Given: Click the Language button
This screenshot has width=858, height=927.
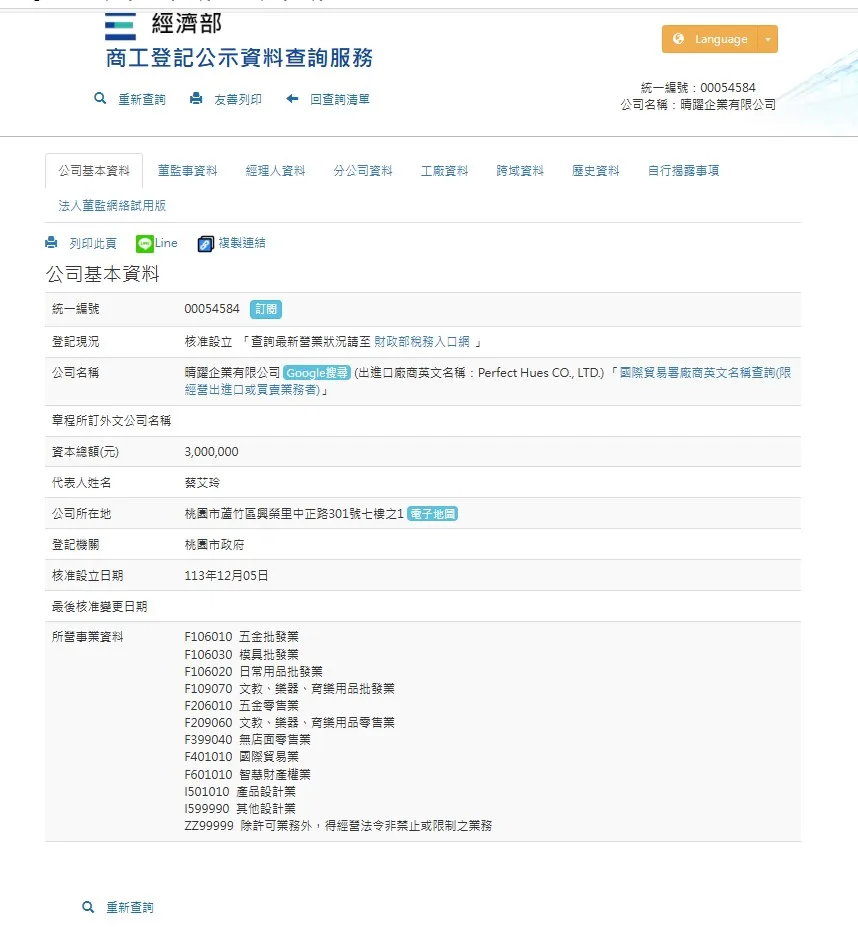Looking at the screenshot, I should coord(710,39).
